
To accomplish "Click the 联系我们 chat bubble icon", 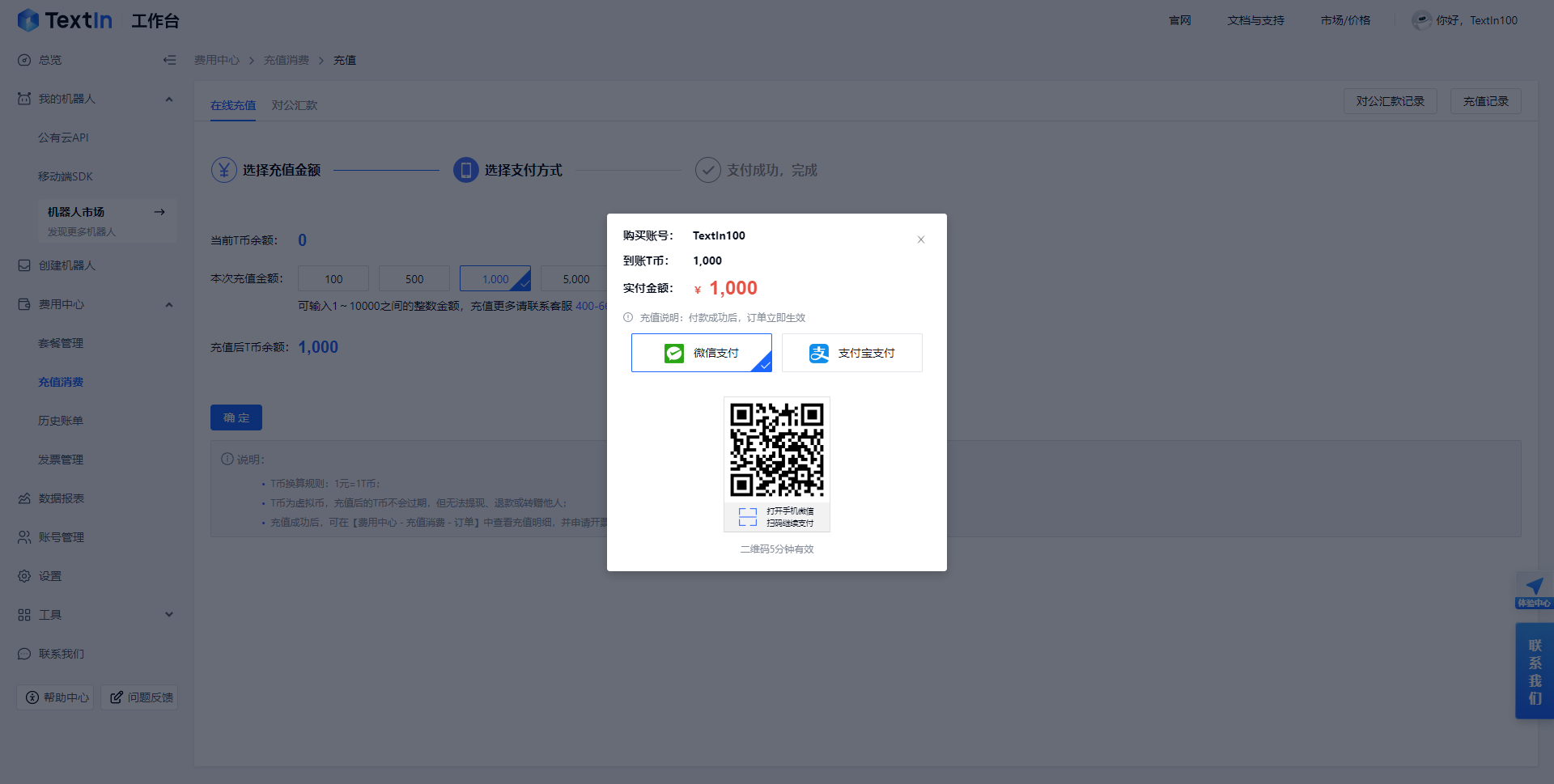I will tap(24, 654).
